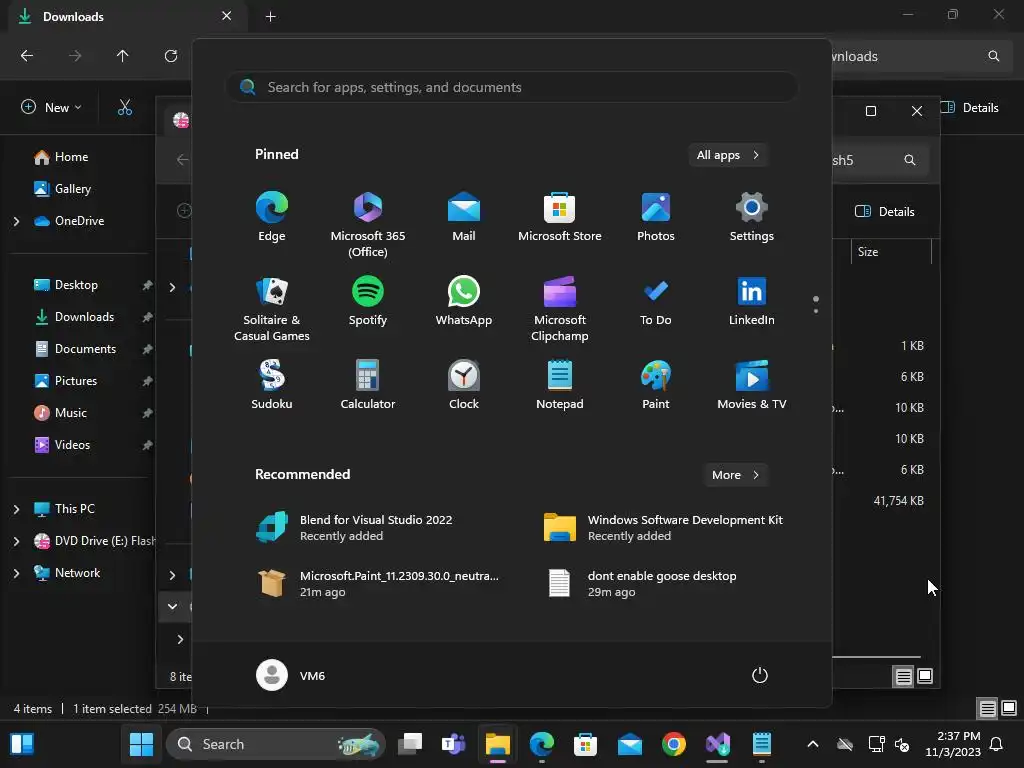Open the Mail pinned app
The image size is (1024, 768).
tap(464, 217)
